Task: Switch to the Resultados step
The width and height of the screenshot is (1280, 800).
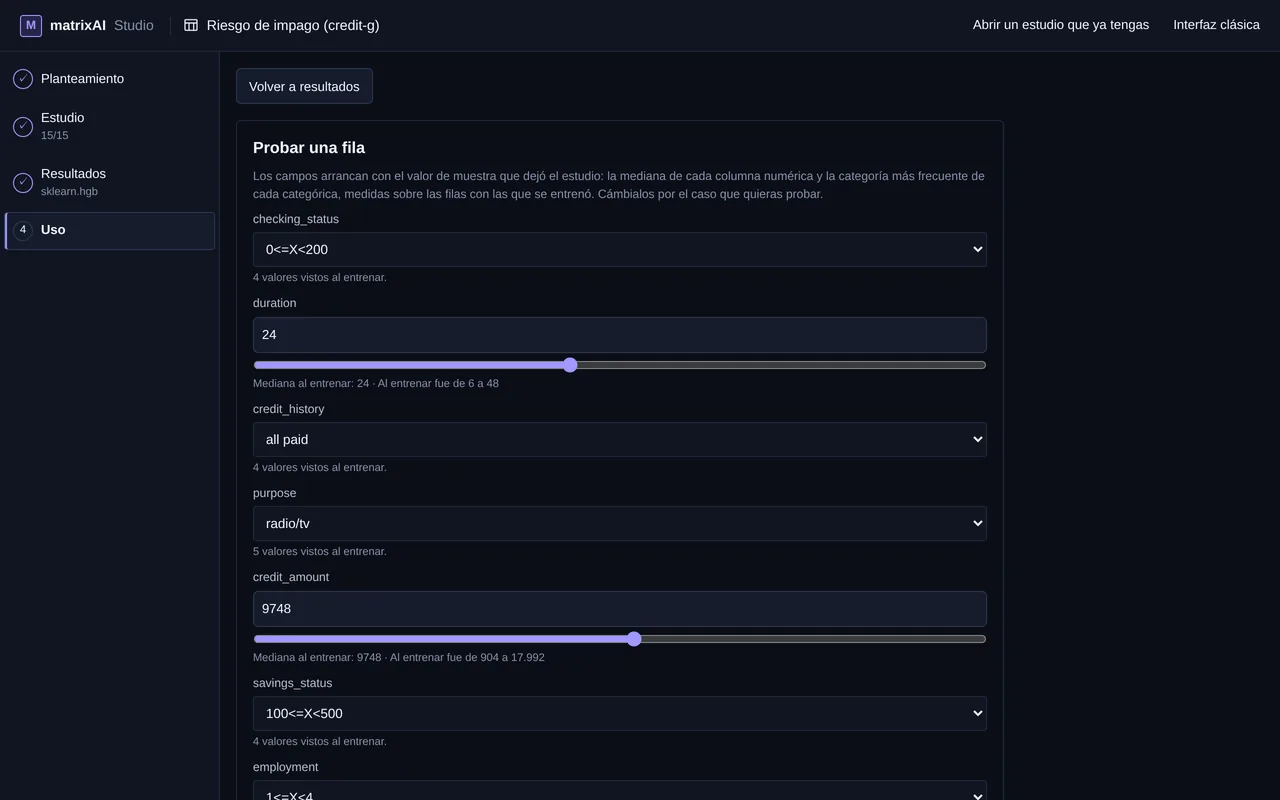Action: [x=110, y=182]
